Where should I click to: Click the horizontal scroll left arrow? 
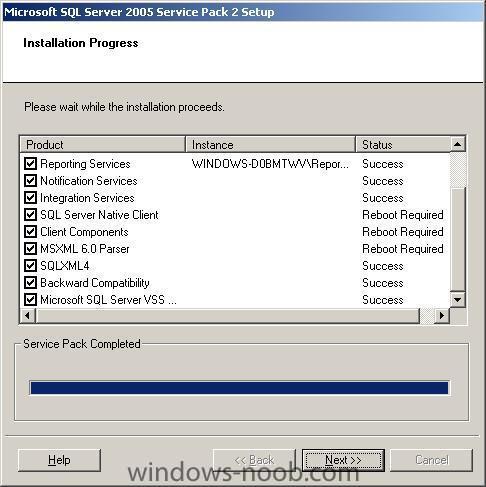coord(28,315)
